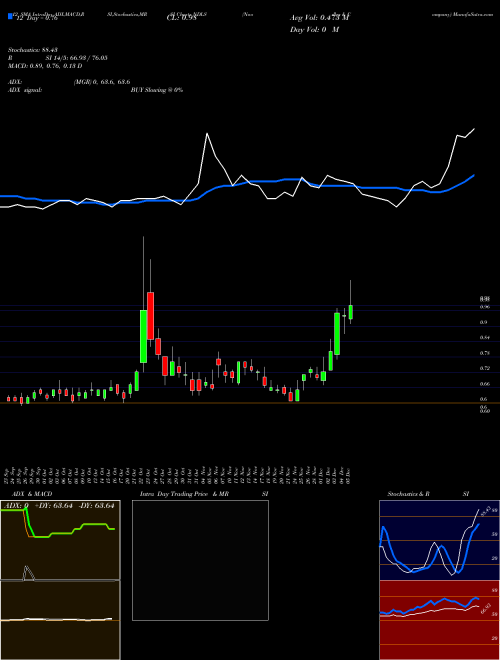
Task: Select the '12 Day' moving average label
Action: click(36, 18)
